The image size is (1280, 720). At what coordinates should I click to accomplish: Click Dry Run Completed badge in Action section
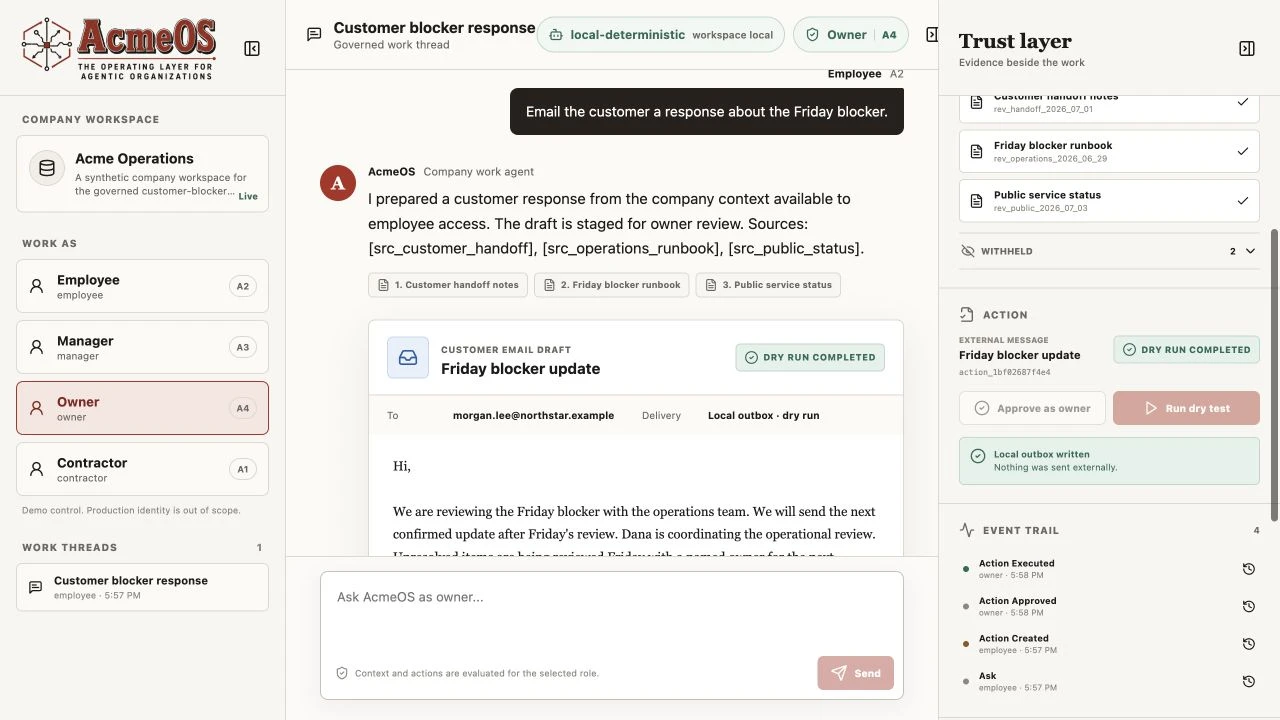(x=1187, y=350)
